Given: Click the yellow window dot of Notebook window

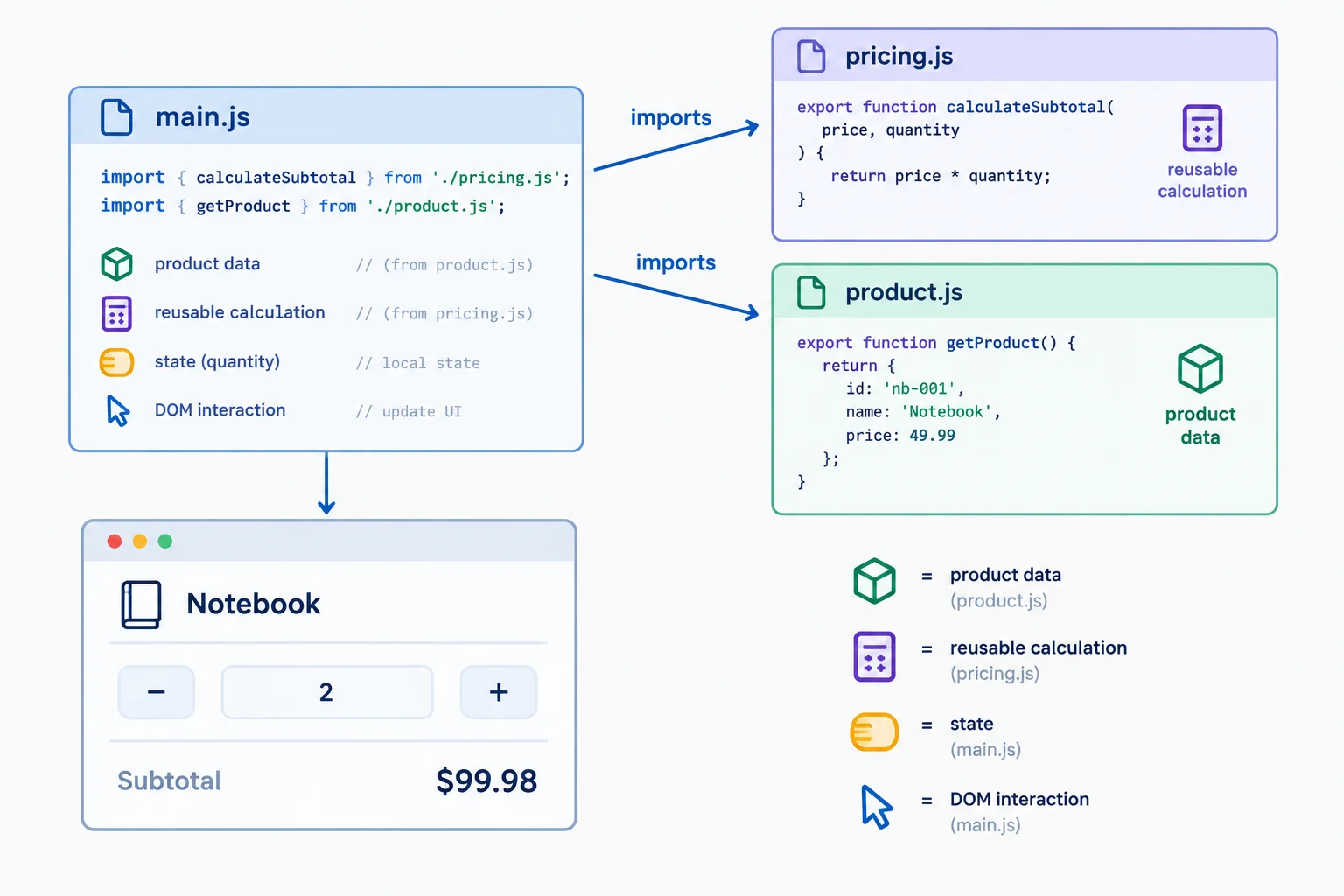Looking at the screenshot, I should point(140,542).
